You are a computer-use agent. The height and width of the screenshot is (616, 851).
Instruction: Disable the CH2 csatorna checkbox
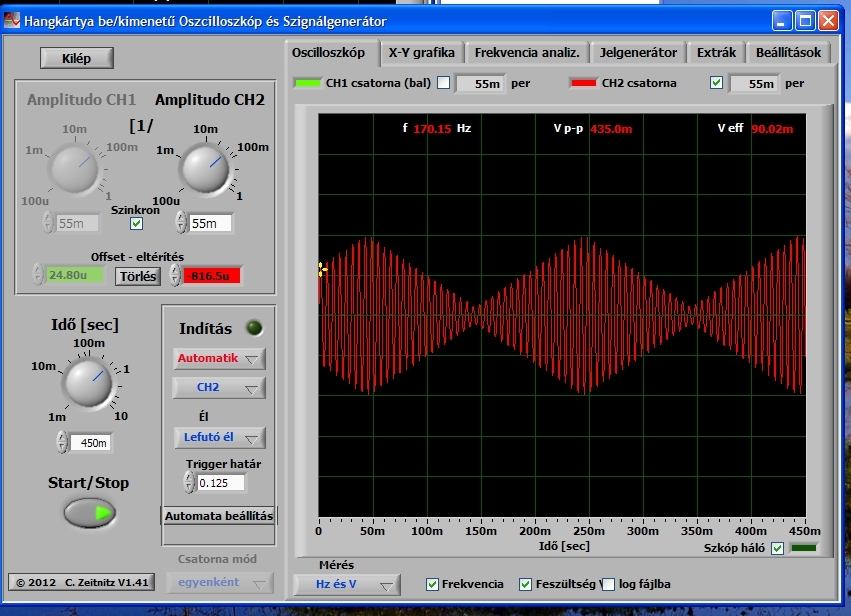click(716, 82)
